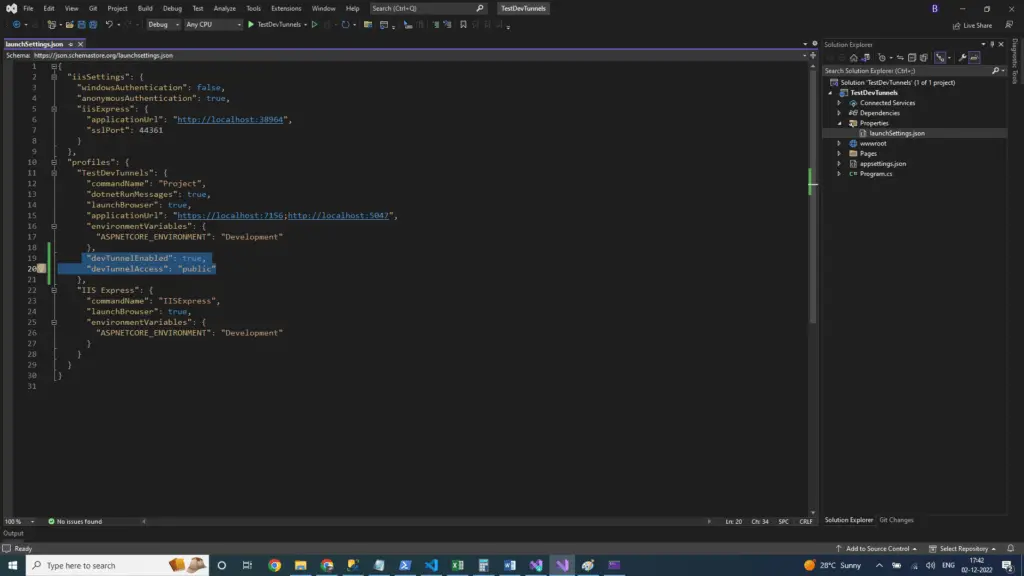Save the current file via toolbar icon
The image size is (1024, 576).
point(81,25)
